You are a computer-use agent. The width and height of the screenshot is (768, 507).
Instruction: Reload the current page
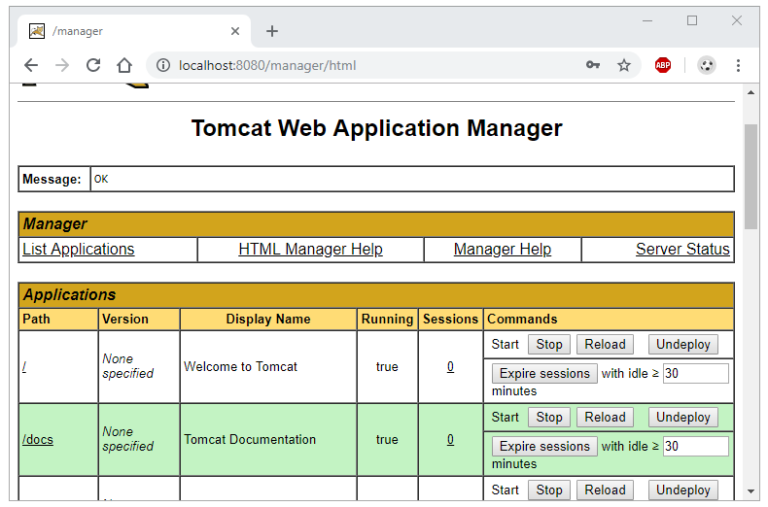pos(93,65)
